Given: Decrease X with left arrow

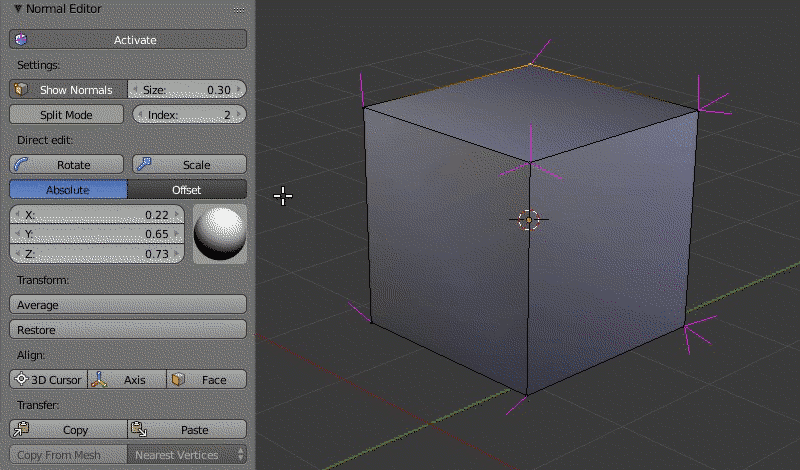Looking at the screenshot, I should pyautogui.click(x=17, y=214).
